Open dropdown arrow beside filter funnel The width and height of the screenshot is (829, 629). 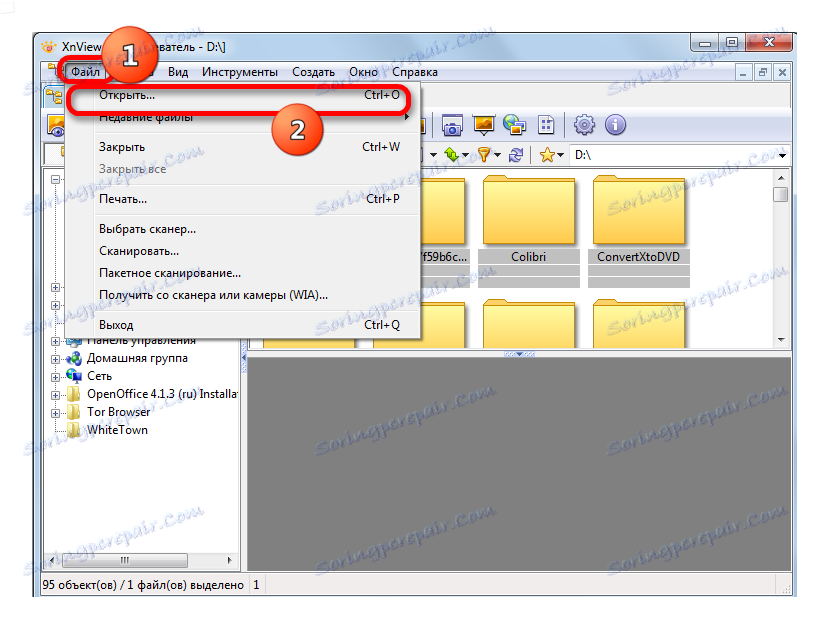coord(497,155)
